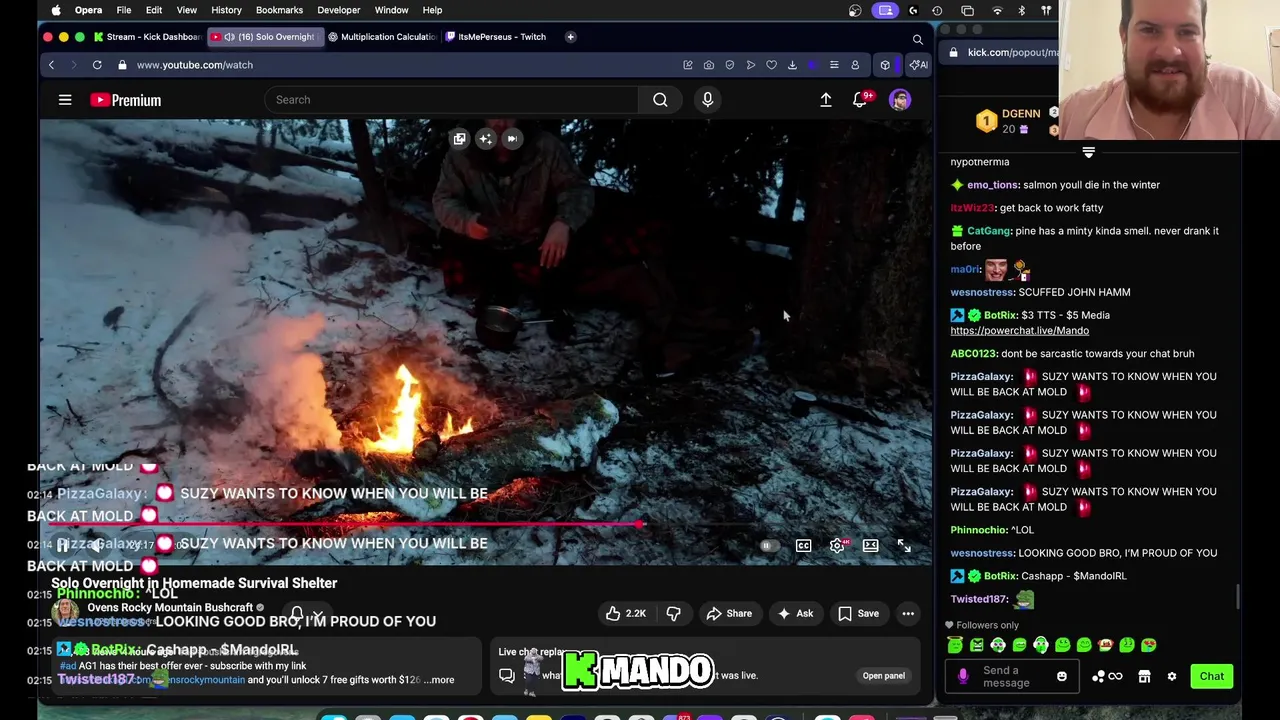Reload the YouTube page
Viewport: 1280px width, 720px height.
coord(97,65)
